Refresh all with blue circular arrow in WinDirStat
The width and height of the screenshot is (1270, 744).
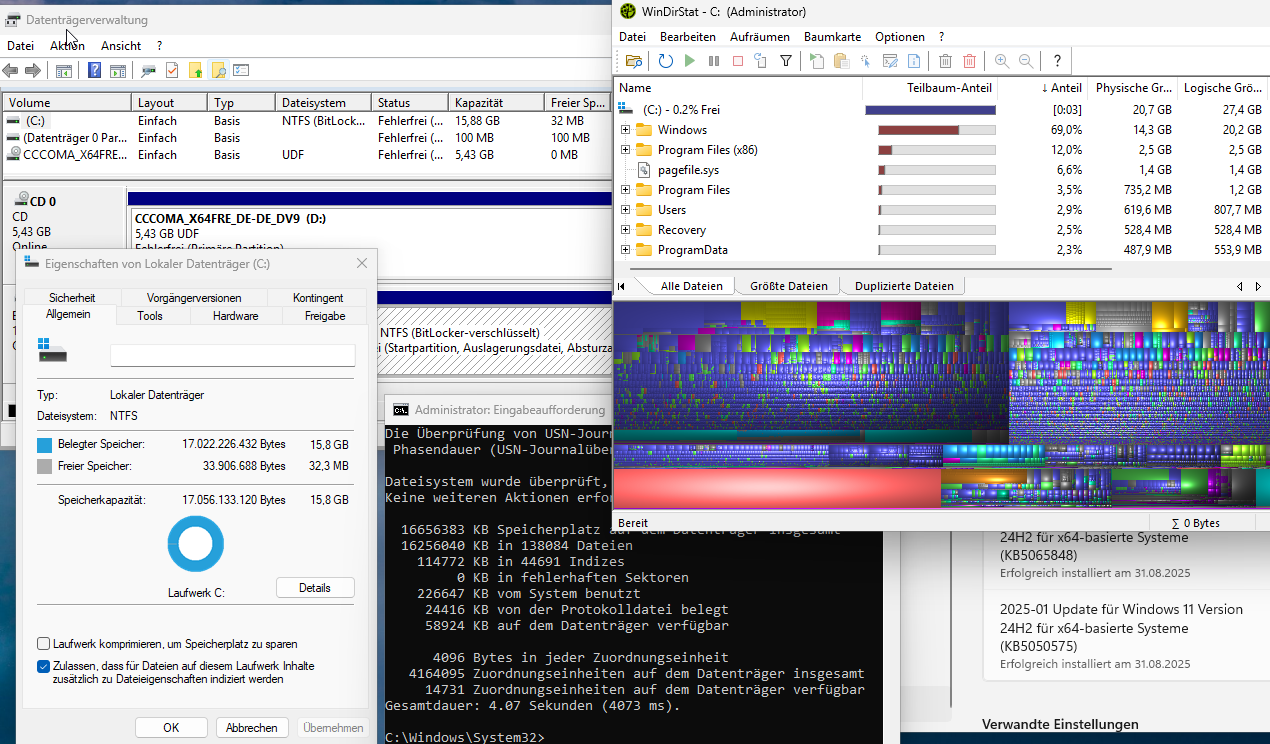click(x=666, y=61)
